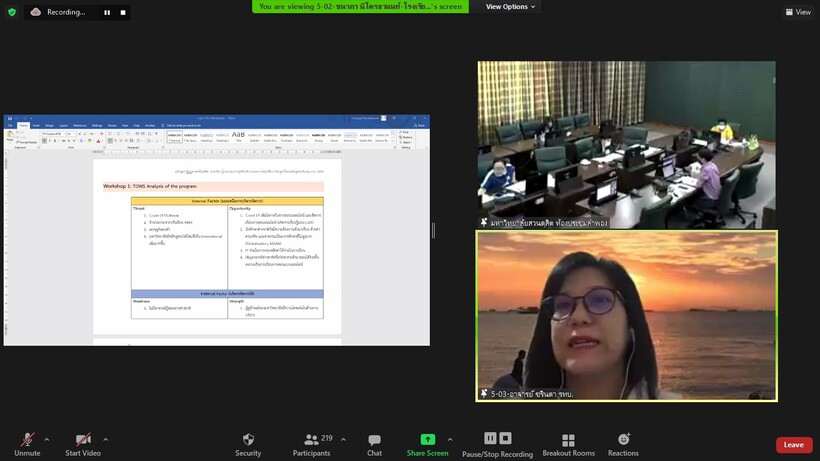
Task: Leave the meeting
Action: [x=794, y=445]
